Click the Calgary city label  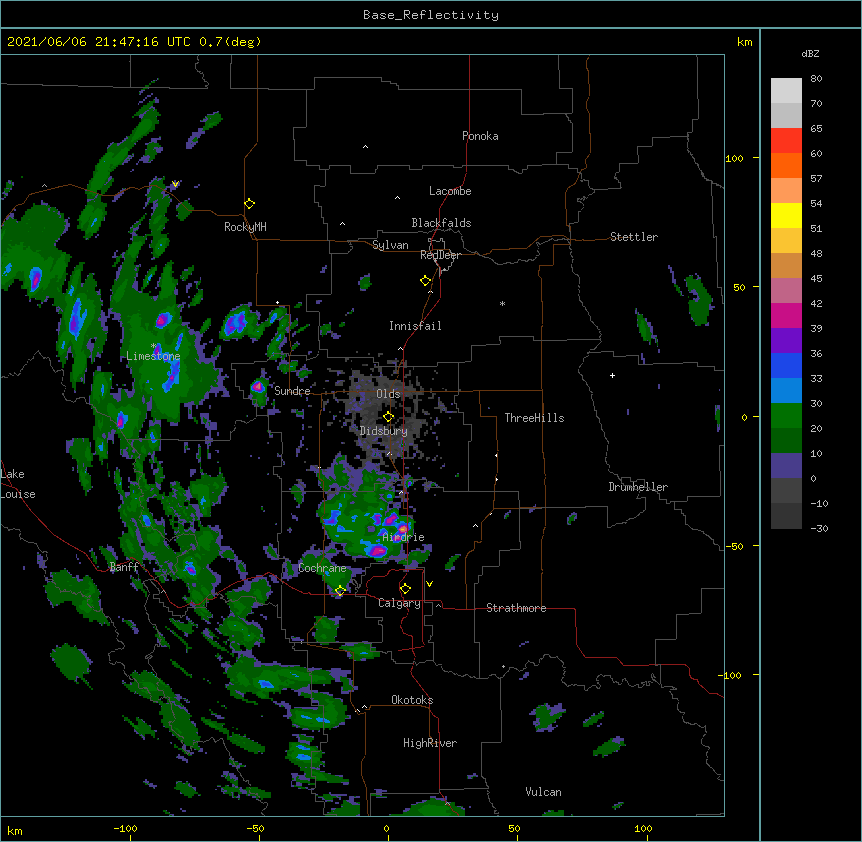399,603
